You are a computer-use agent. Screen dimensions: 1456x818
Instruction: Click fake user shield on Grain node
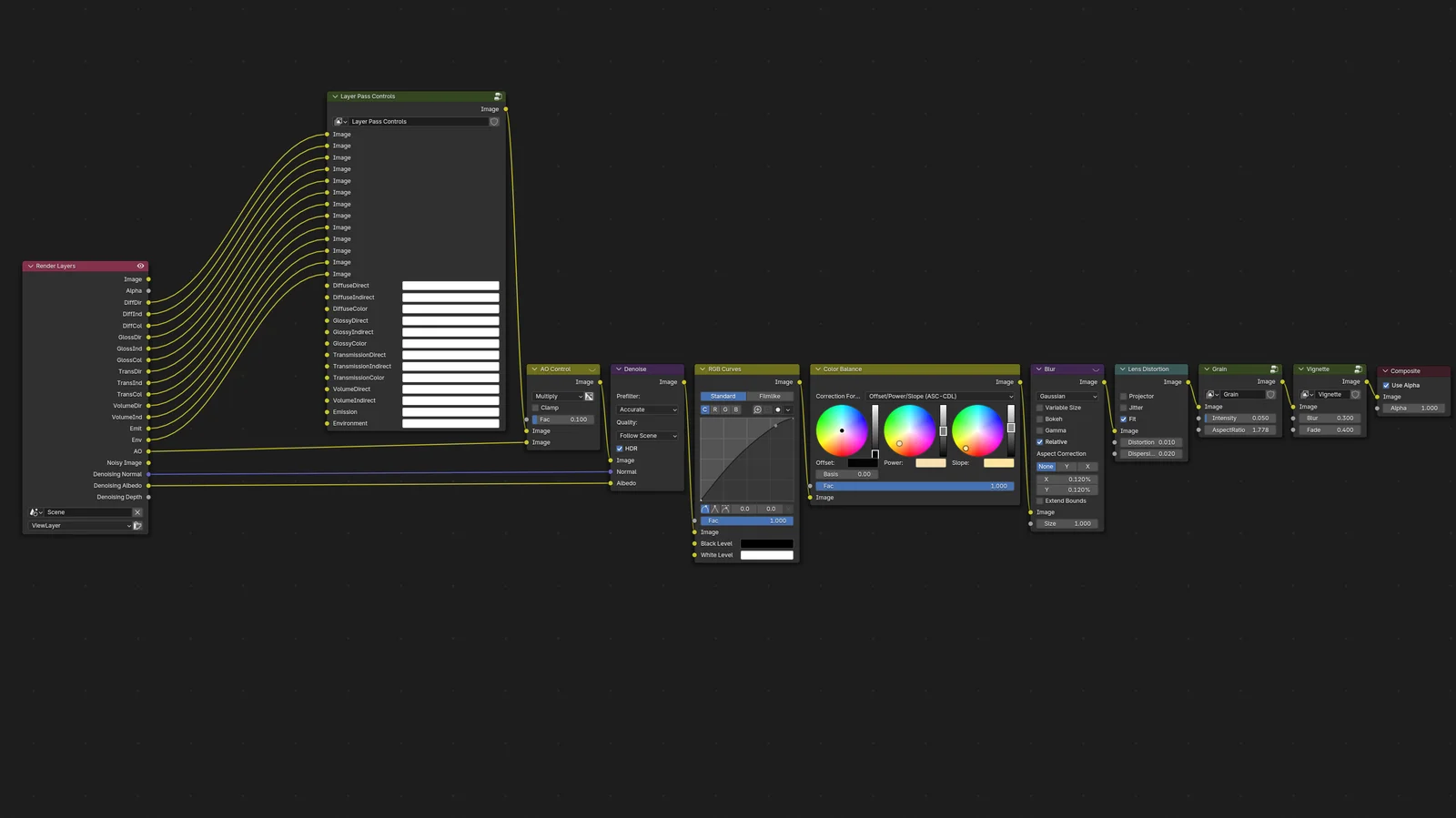pyautogui.click(x=1270, y=395)
